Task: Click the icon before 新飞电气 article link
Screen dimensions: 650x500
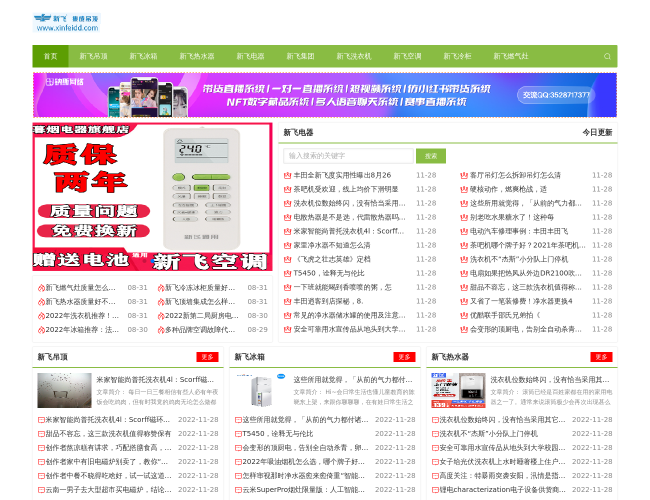Action: click(x=40, y=287)
